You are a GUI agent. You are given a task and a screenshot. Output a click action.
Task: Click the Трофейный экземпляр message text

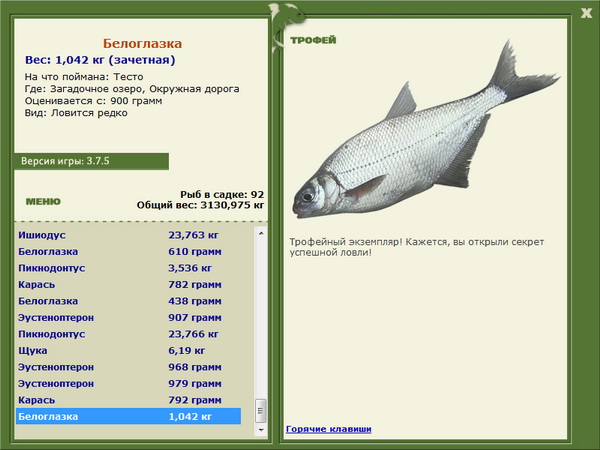416,247
